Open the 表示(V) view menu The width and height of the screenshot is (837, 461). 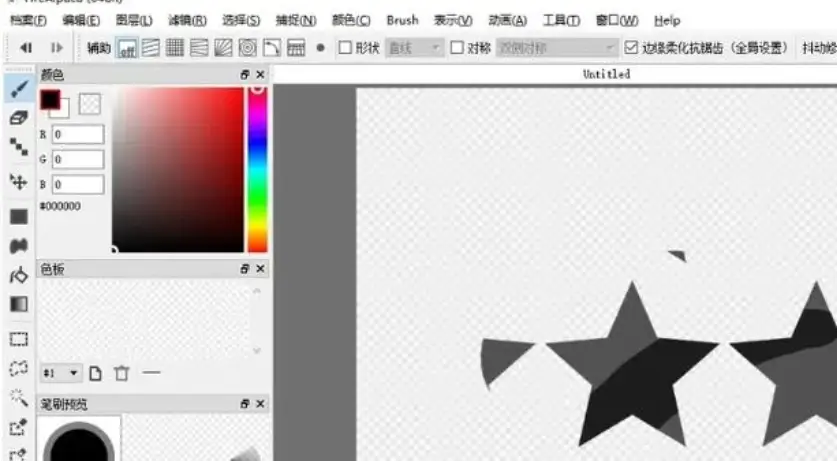click(x=453, y=21)
